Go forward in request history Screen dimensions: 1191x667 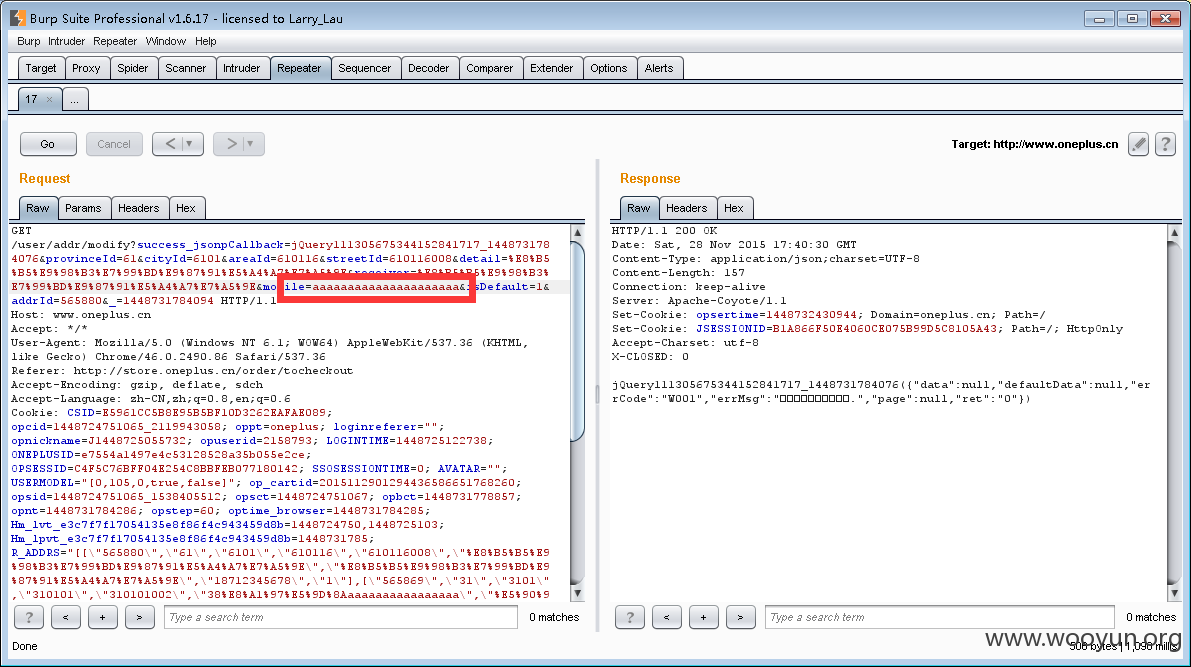point(230,144)
